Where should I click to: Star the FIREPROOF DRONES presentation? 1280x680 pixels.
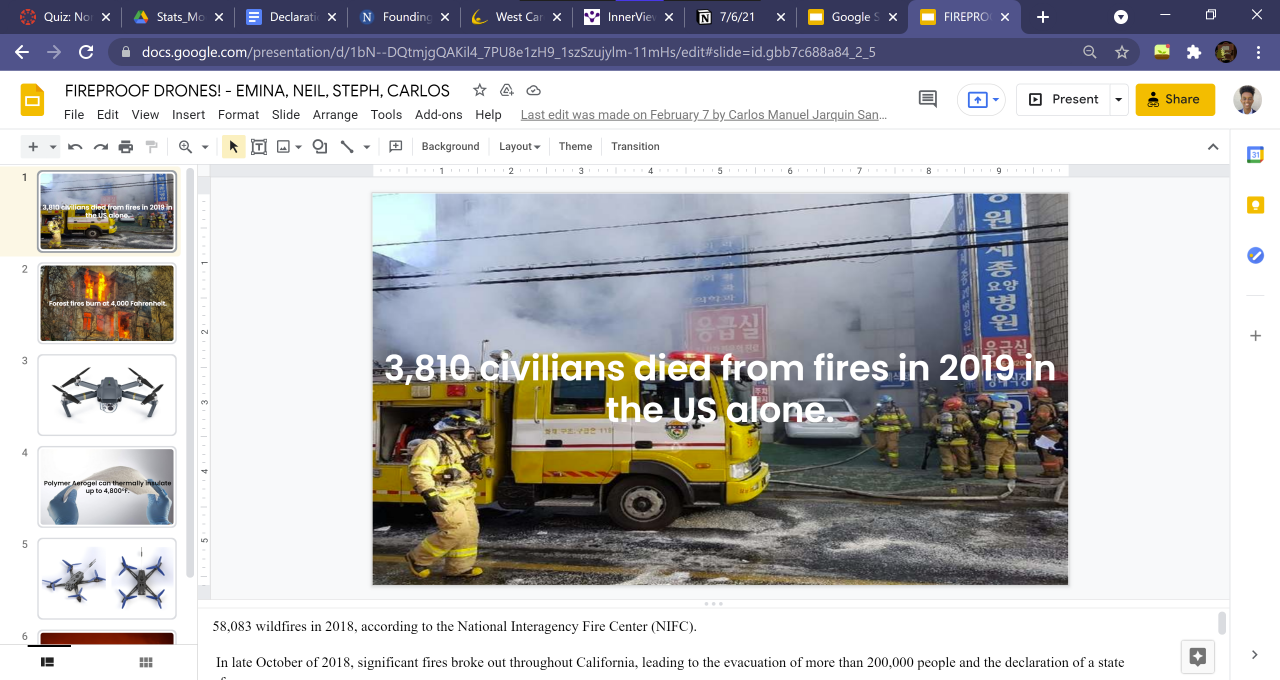480,91
